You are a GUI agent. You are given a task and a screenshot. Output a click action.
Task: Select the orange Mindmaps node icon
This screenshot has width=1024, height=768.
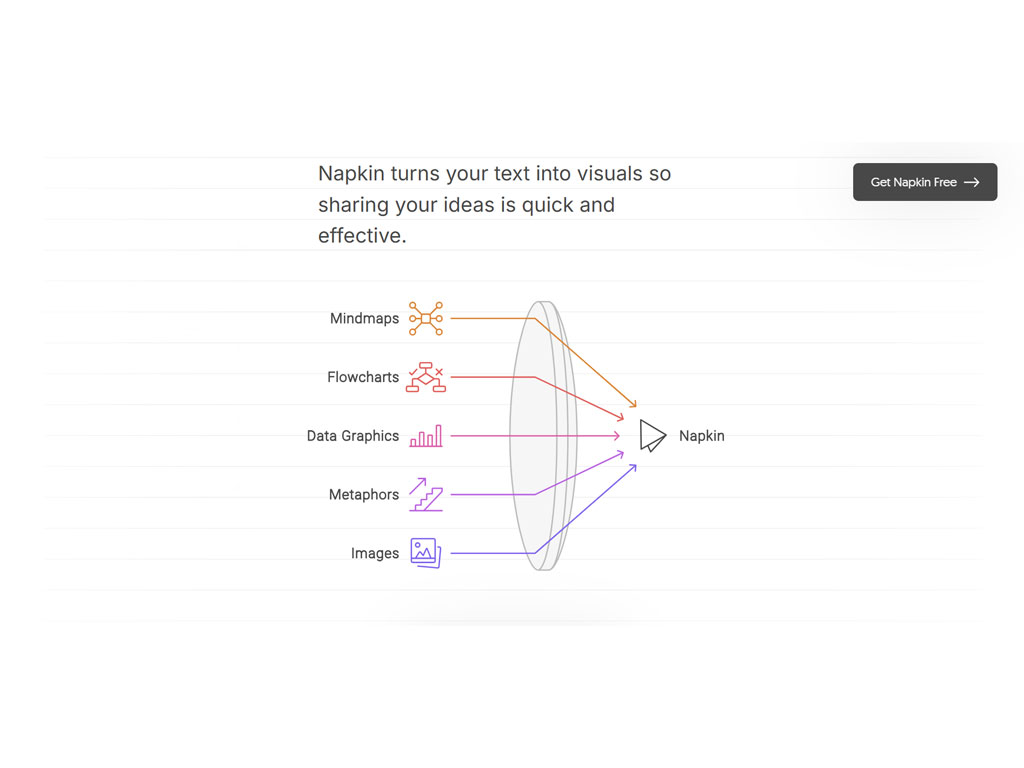(426, 318)
